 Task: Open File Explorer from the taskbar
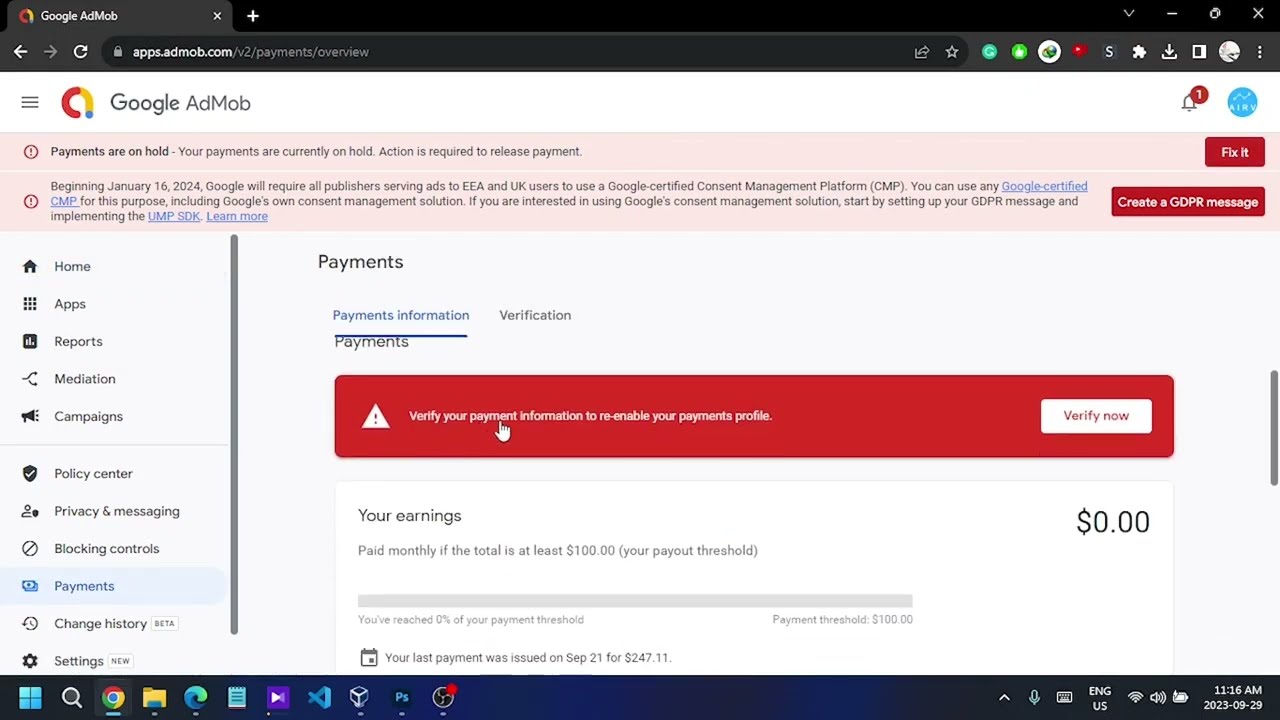pos(154,698)
